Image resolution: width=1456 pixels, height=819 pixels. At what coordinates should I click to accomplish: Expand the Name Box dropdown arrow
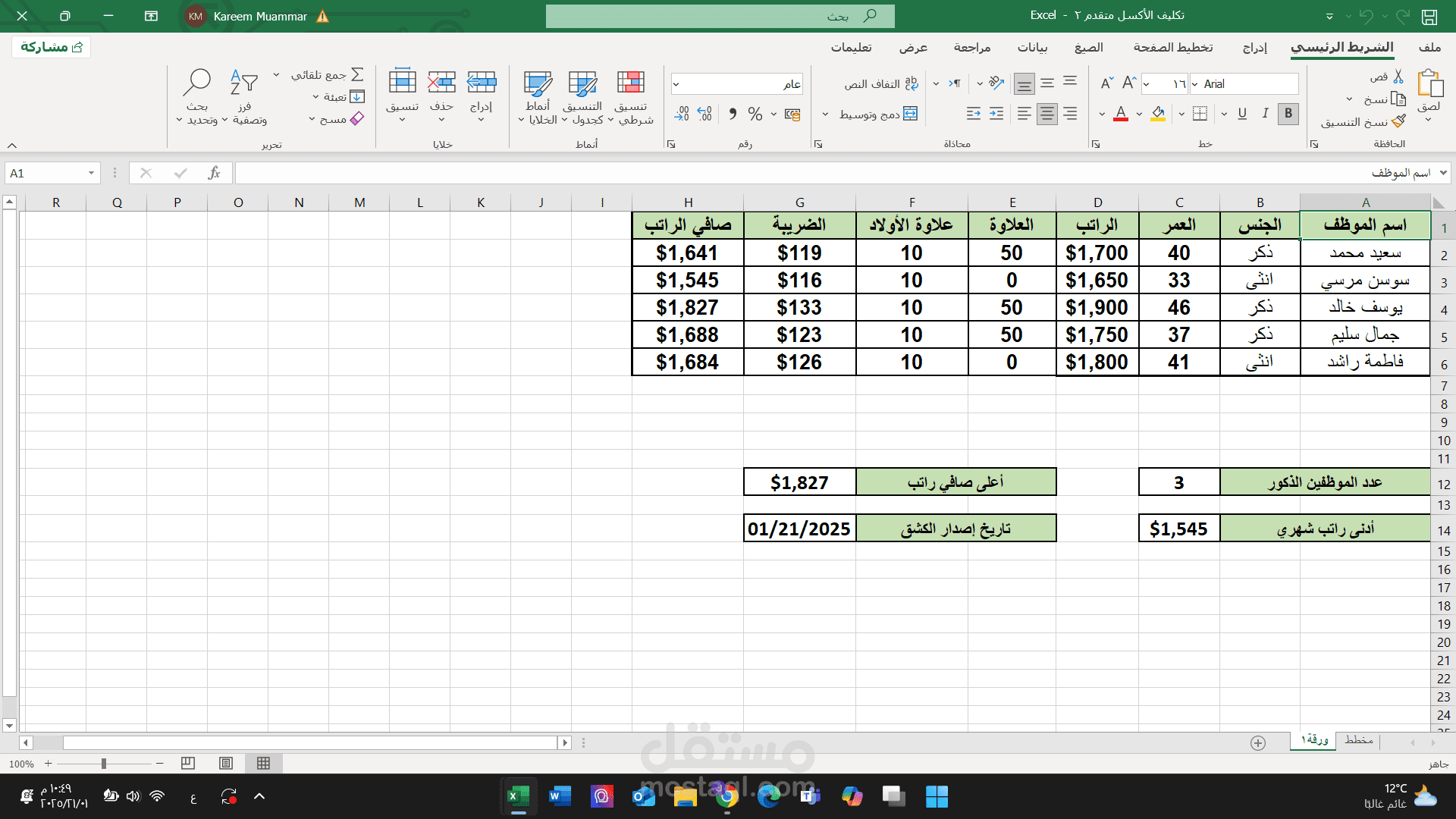pyautogui.click(x=91, y=173)
